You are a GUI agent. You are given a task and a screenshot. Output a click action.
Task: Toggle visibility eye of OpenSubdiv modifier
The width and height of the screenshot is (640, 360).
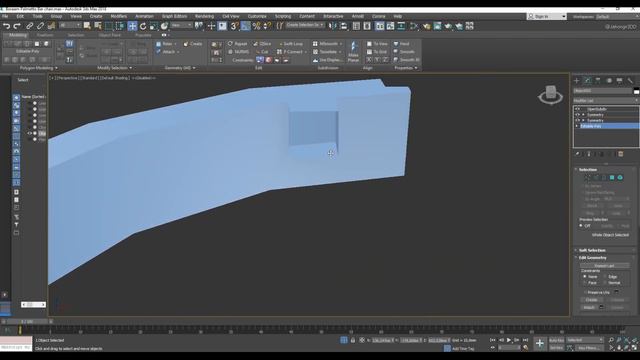click(x=577, y=109)
